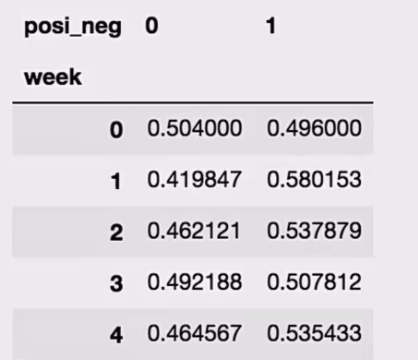Click column header 1 under posi_neg
Image resolution: width=418 pixels, height=360 pixels.
271,26
